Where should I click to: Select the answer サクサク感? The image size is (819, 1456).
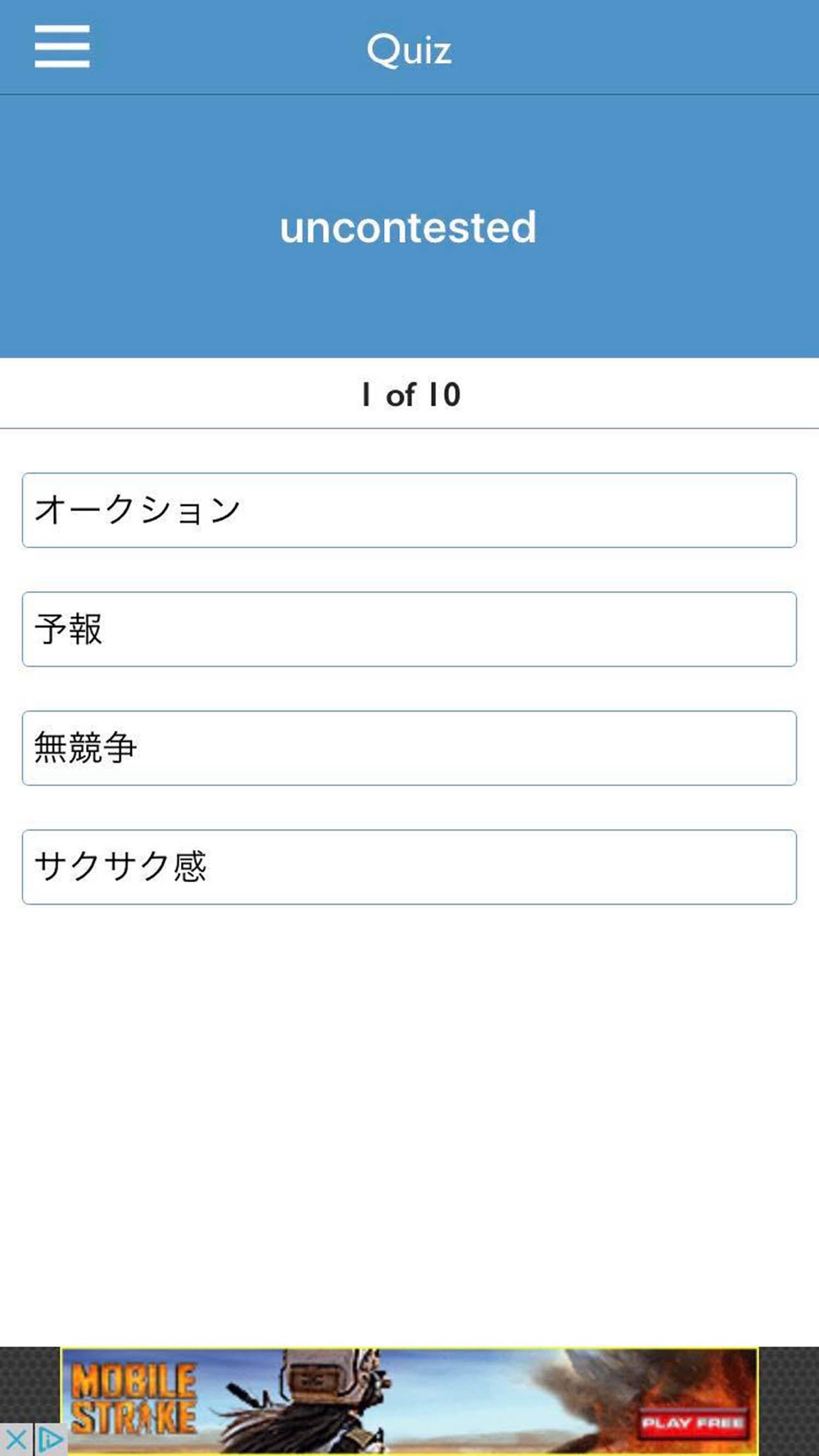[409, 867]
